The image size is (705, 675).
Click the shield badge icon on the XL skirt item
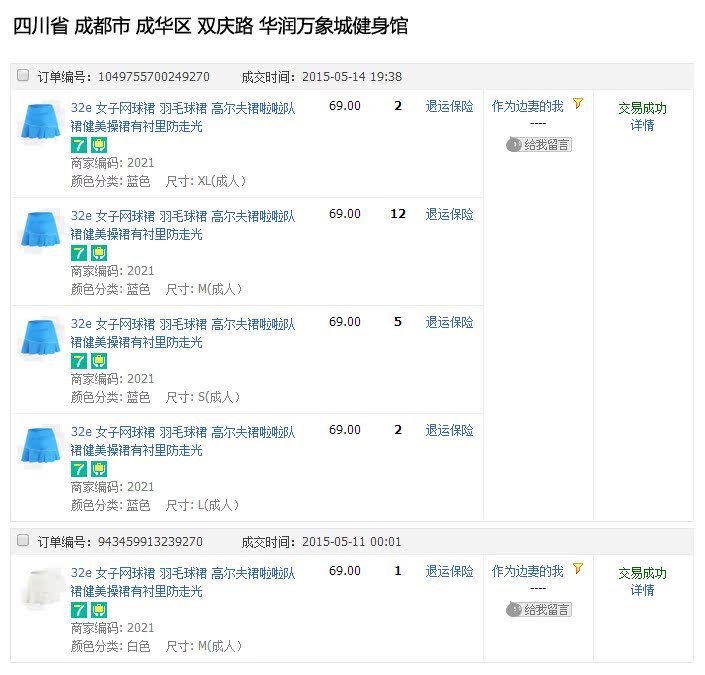pyautogui.click(x=98, y=145)
